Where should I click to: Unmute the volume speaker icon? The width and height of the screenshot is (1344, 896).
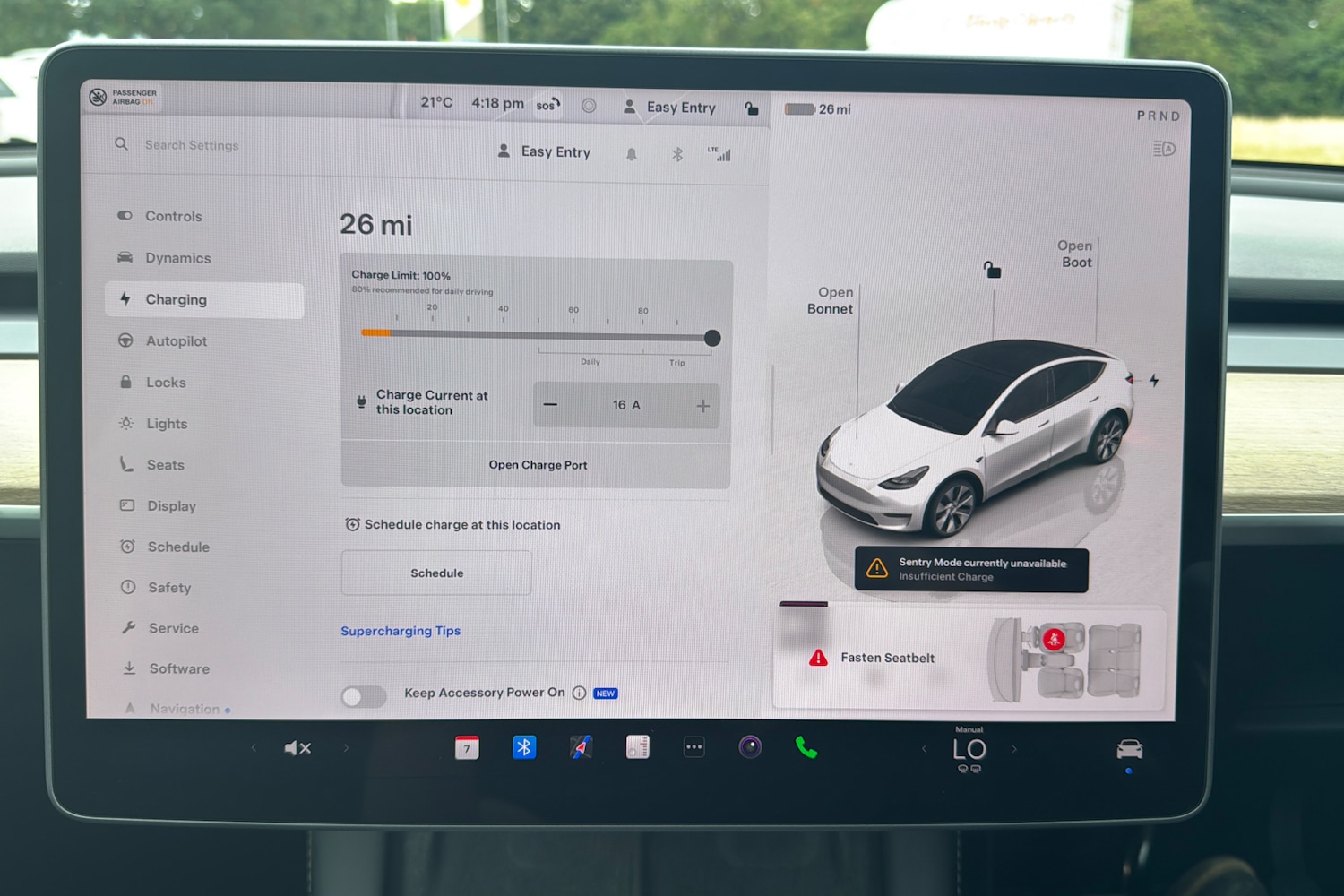point(297,748)
